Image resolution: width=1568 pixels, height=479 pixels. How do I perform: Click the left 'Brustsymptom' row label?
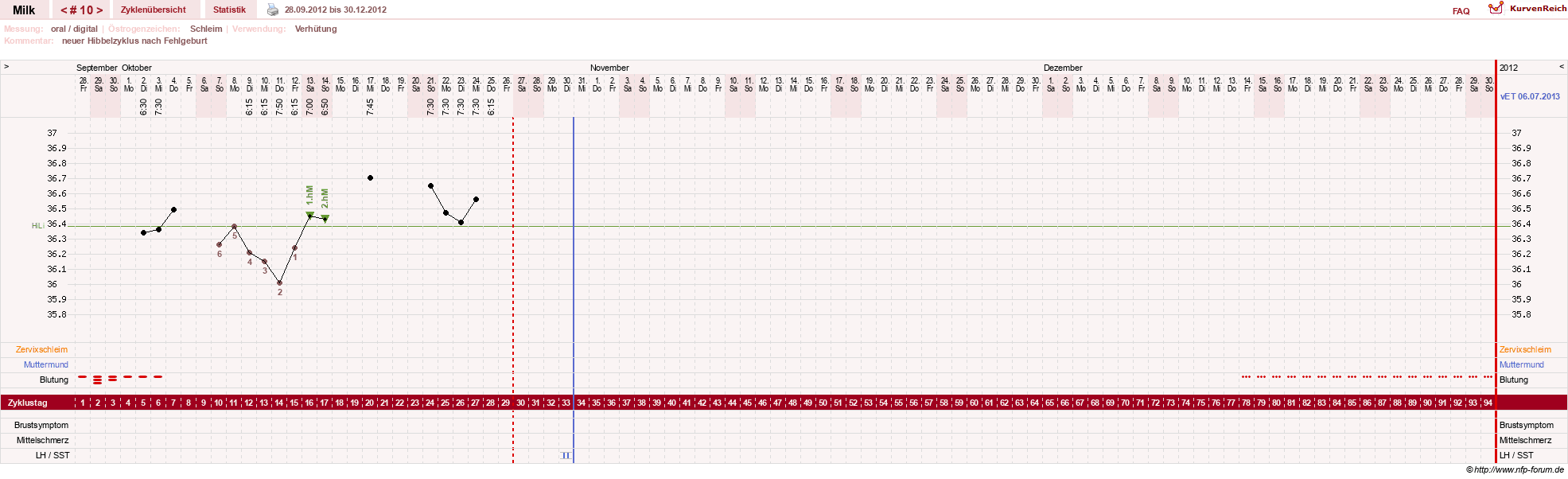click(41, 425)
